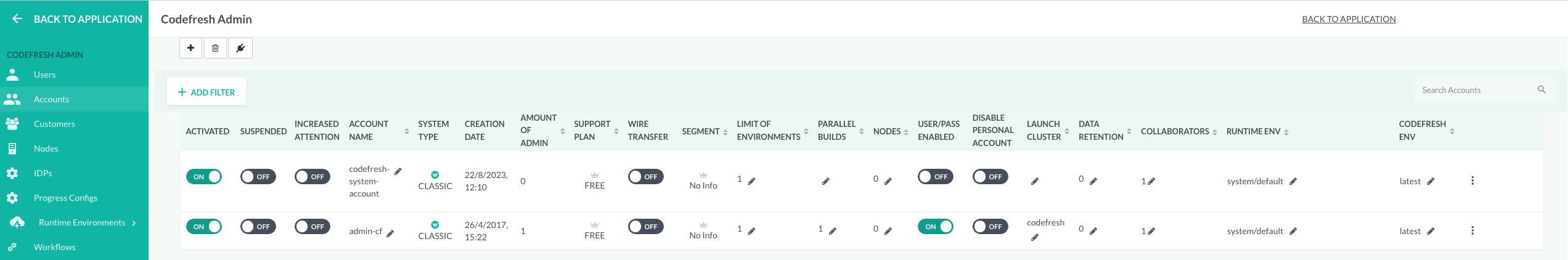Toggle Suspended switch for admin-cf

click(x=258, y=227)
